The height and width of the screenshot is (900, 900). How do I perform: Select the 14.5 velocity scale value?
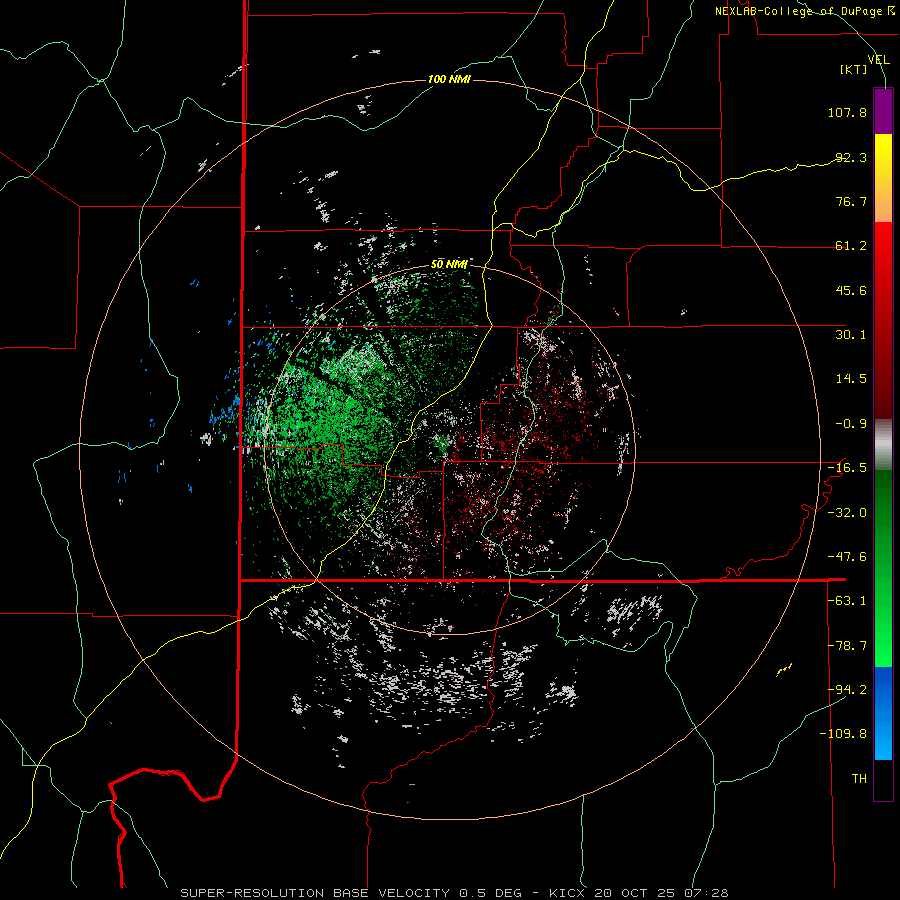click(851, 379)
